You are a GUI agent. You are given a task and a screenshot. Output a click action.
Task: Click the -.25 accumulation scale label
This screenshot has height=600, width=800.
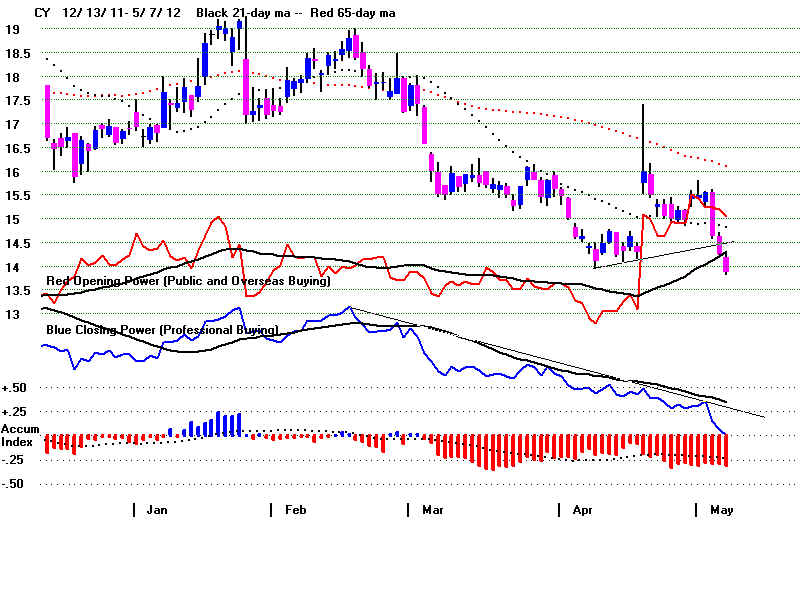tap(14, 460)
